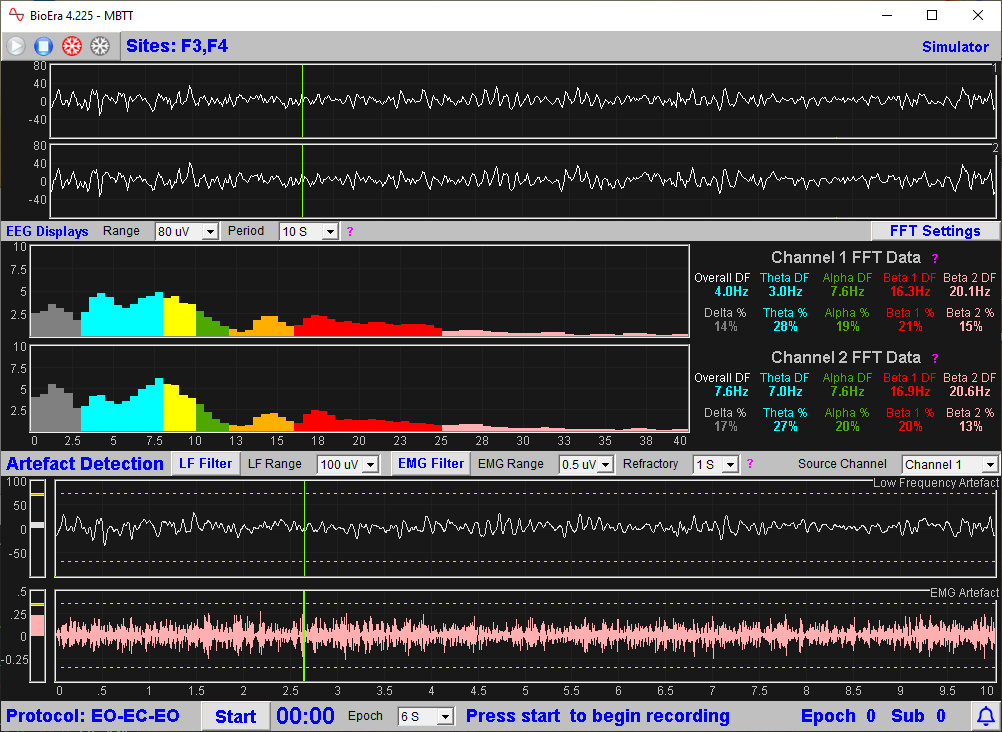This screenshot has height=732, width=1002.
Task: Click the white snowflake freeze icon
Action: click(98, 45)
